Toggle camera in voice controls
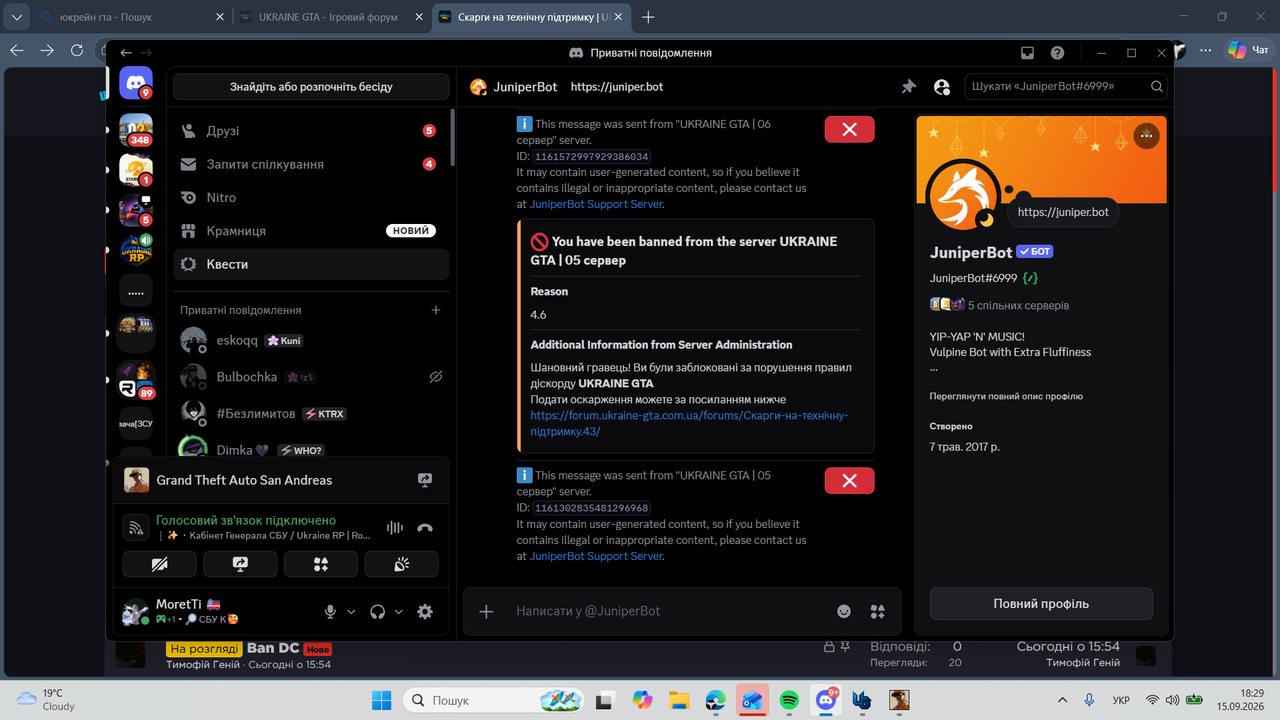1280x720 pixels. point(160,564)
